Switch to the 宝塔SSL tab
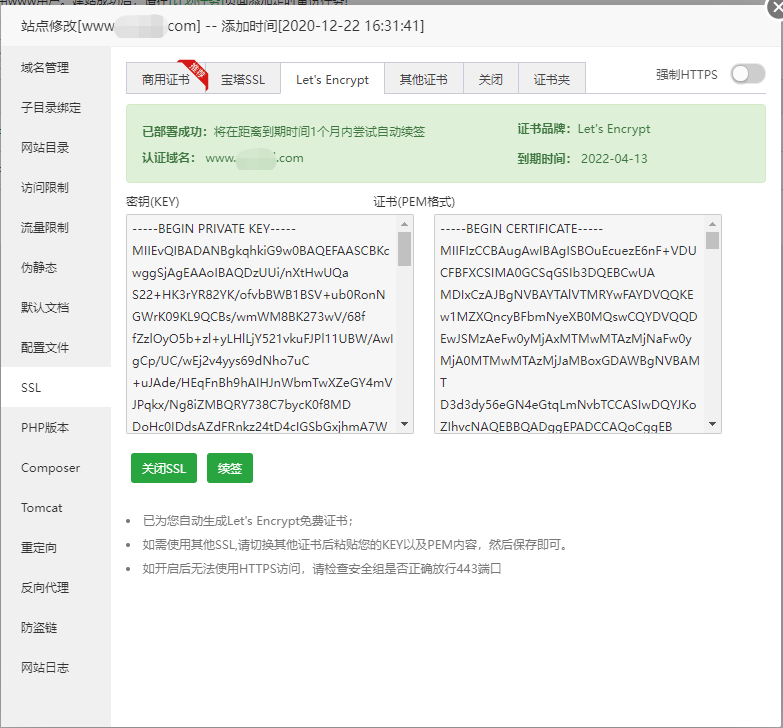 (243, 79)
